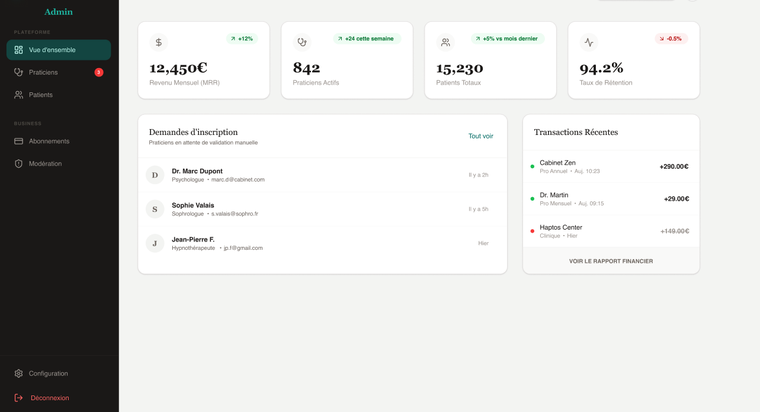
Task: Click the Tout voir link
Action: pyautogui.click(x=480, y=136)
